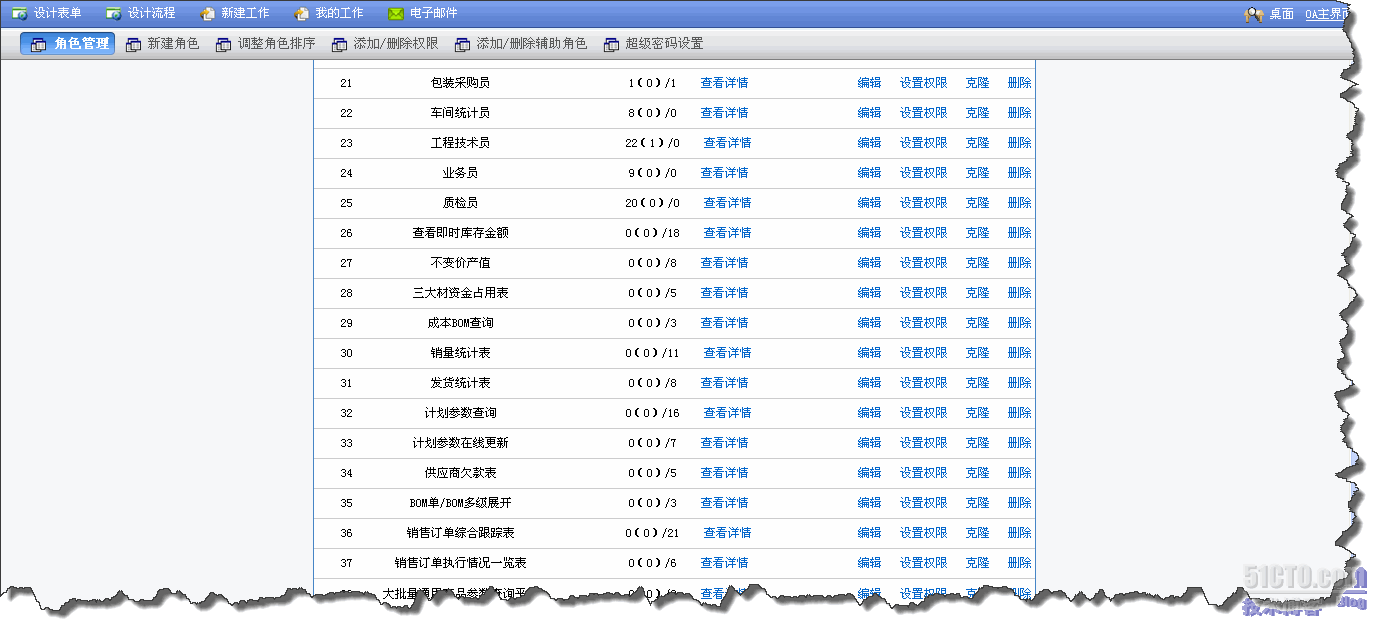Delete (删除) the 质检员 role

pos(1020,203)
